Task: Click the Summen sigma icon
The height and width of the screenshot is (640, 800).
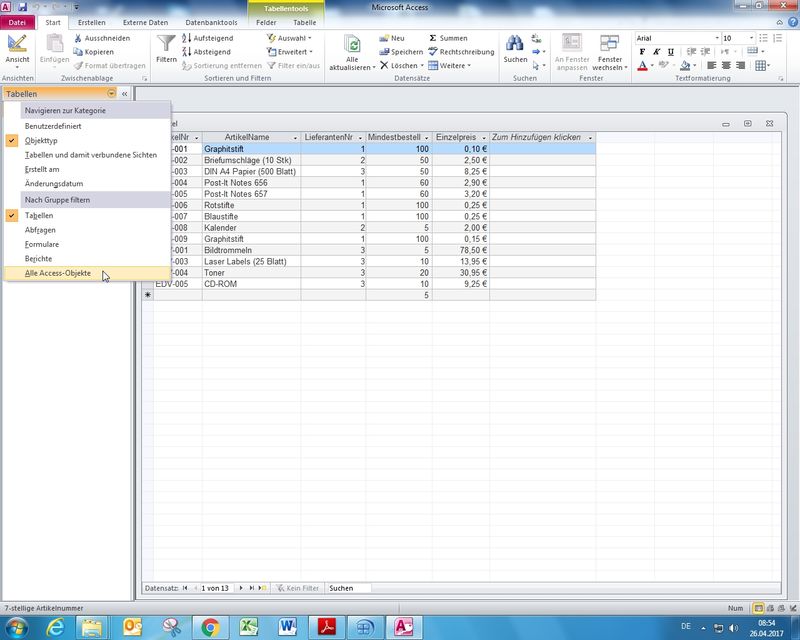Action: tap(433, 38)
